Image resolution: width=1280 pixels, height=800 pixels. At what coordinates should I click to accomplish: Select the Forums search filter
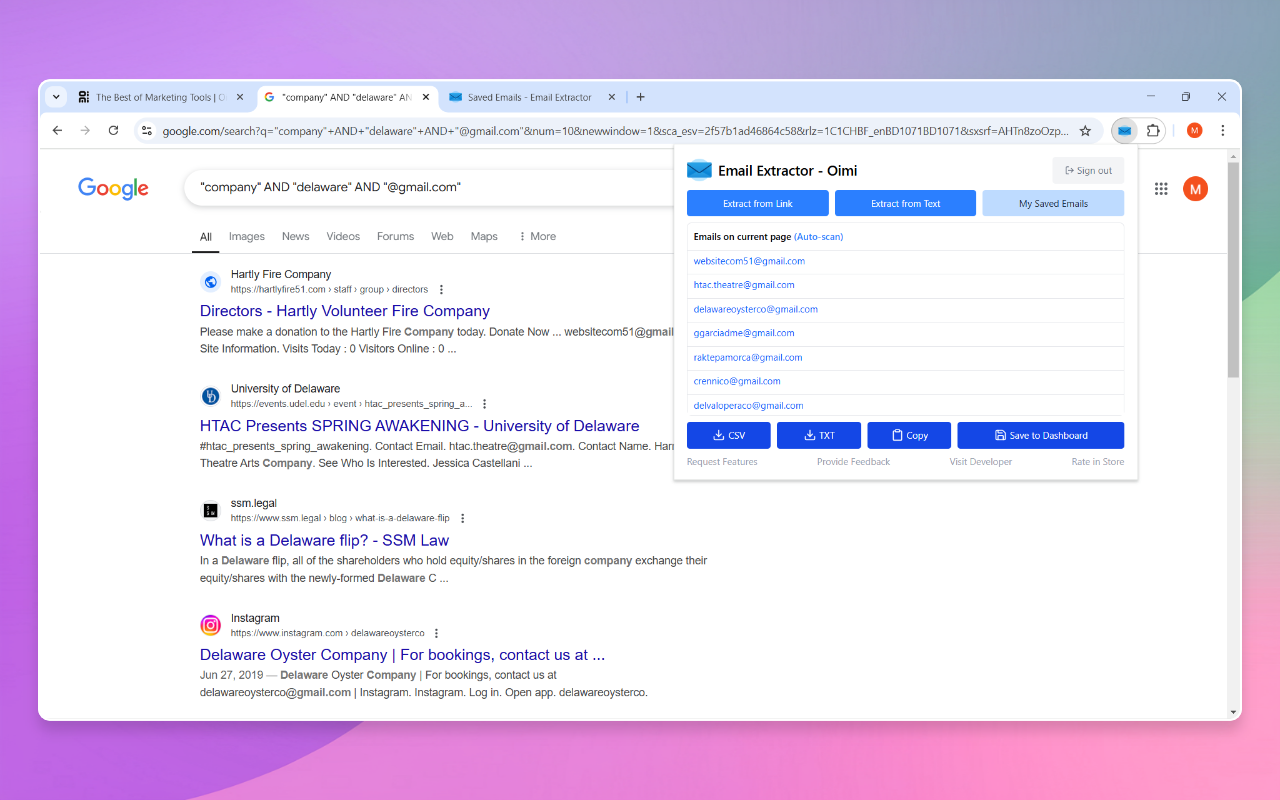396,237
